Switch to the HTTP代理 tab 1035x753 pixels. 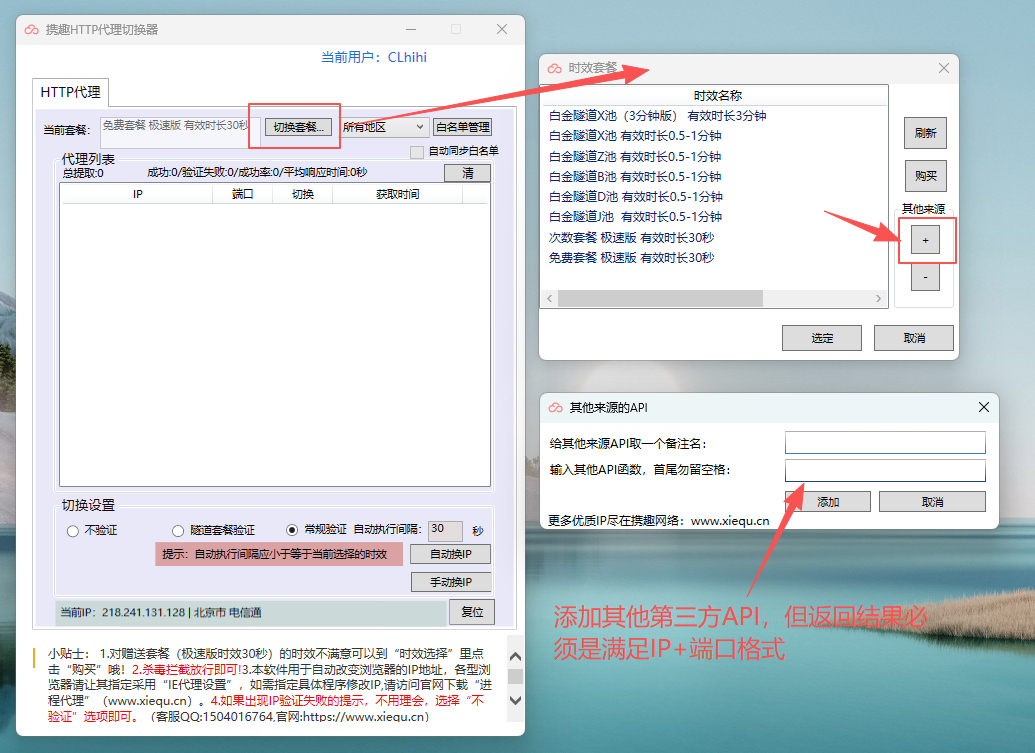tap(70, 92)
